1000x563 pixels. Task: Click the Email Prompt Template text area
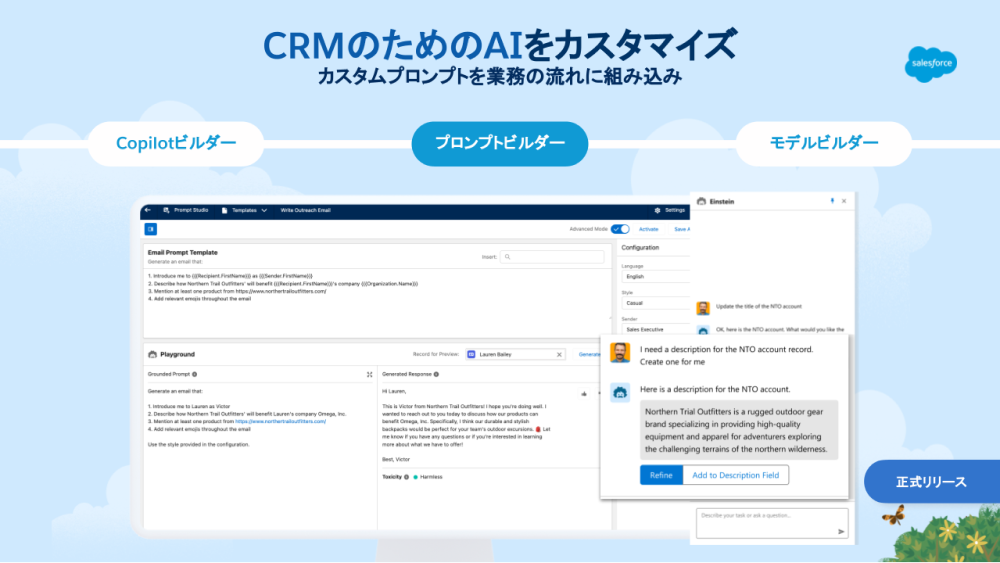coord(376,303)
